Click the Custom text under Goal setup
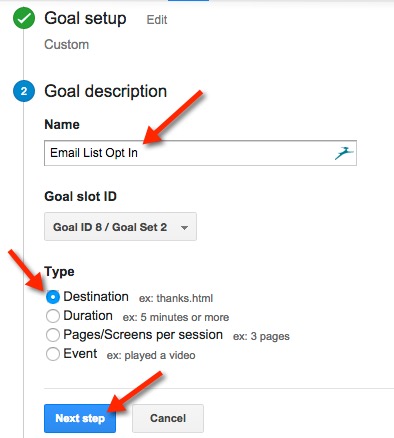The height and width of the screenshot is (438, 394). 67,45
